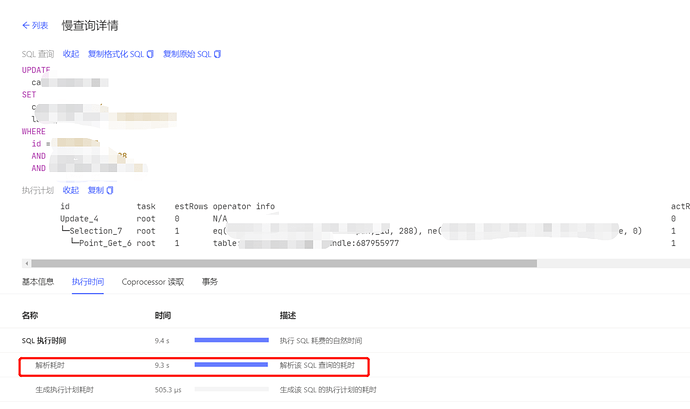This screenshot has width=690, height=409.
Task: Click the UPDATE keyword in SQL
Action: pos(36,70)
